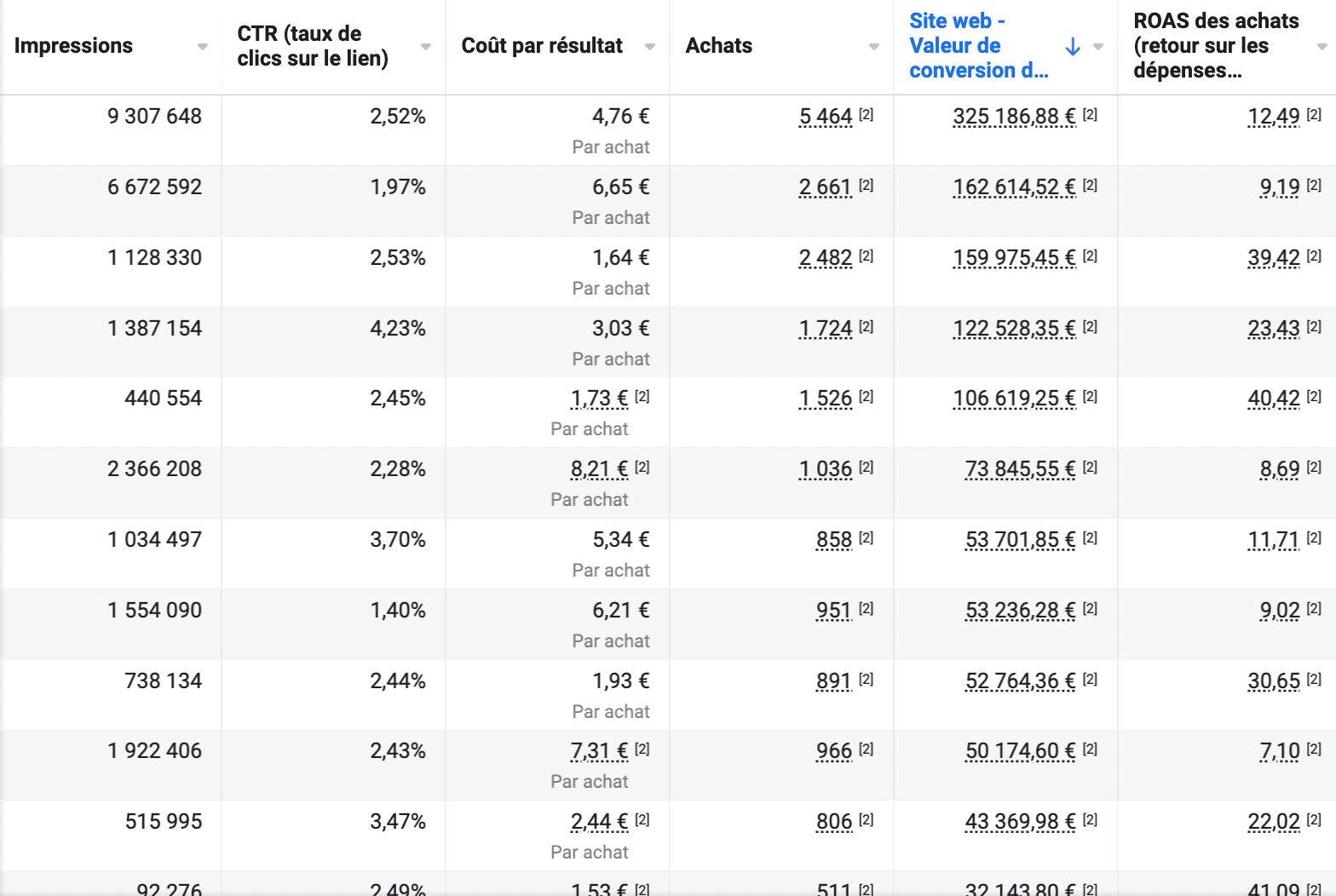
Task: Open Coût par résultat column dropdown
Action: 650,47
